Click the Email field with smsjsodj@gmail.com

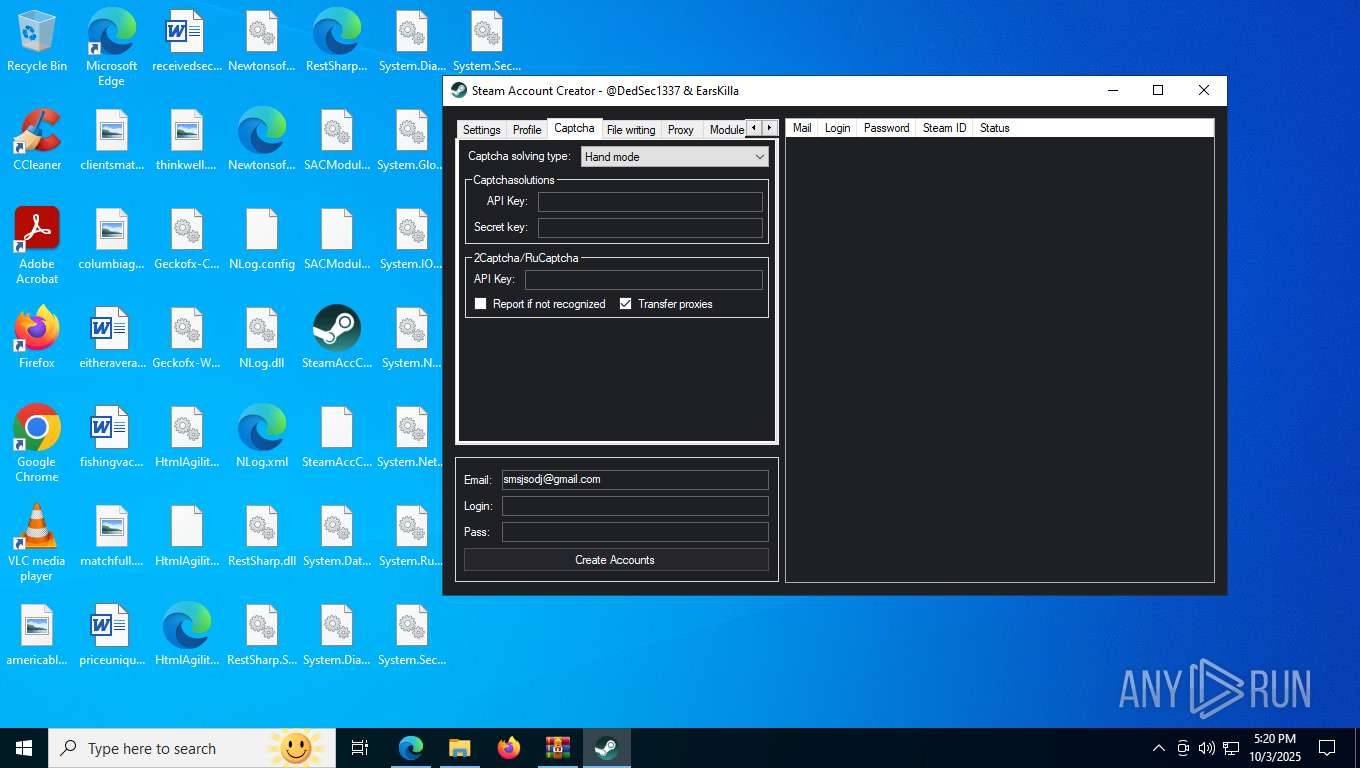[x=635, y=480]
